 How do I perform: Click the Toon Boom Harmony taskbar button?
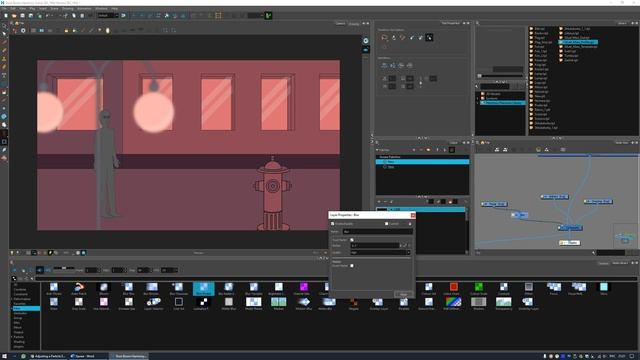(129, 356)
